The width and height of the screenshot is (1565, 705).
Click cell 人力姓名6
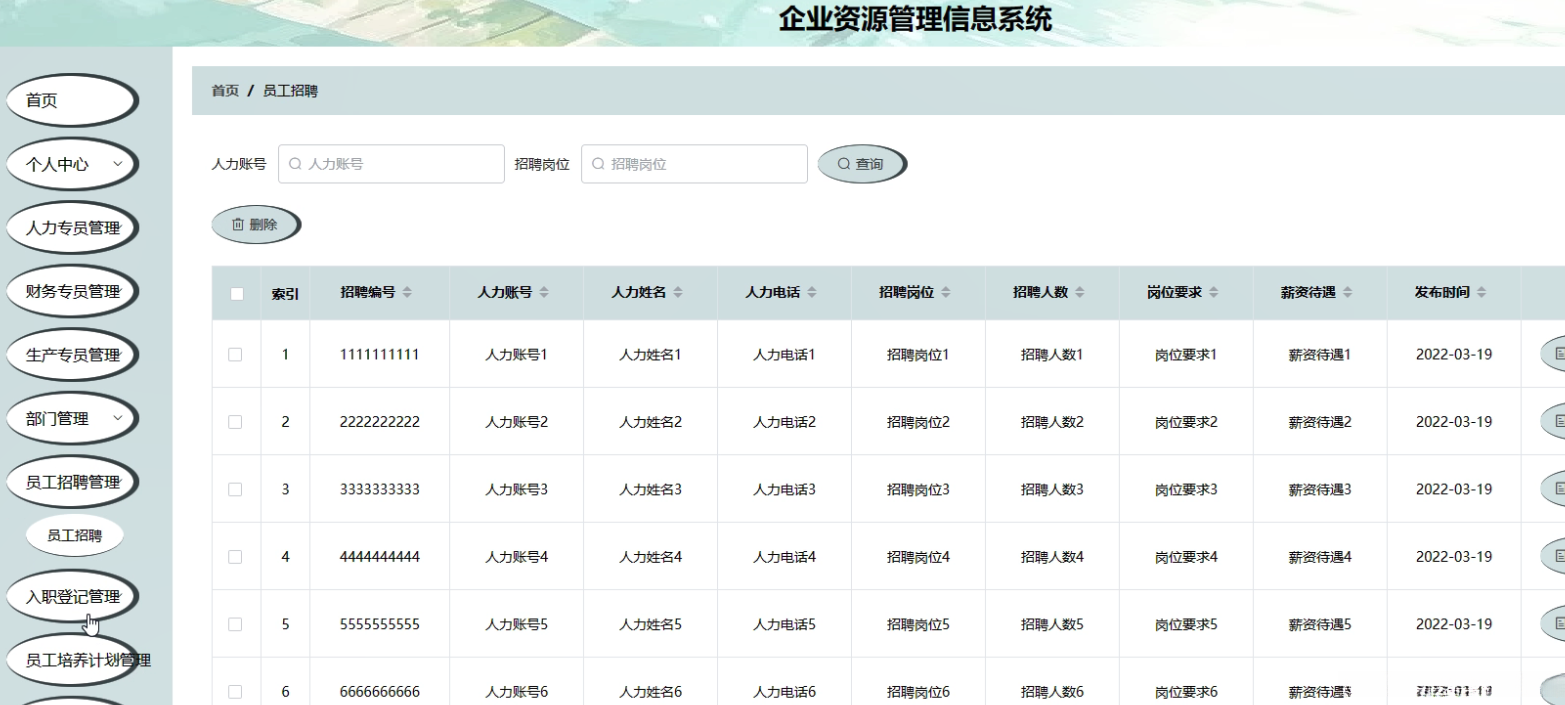pos(650,691)
